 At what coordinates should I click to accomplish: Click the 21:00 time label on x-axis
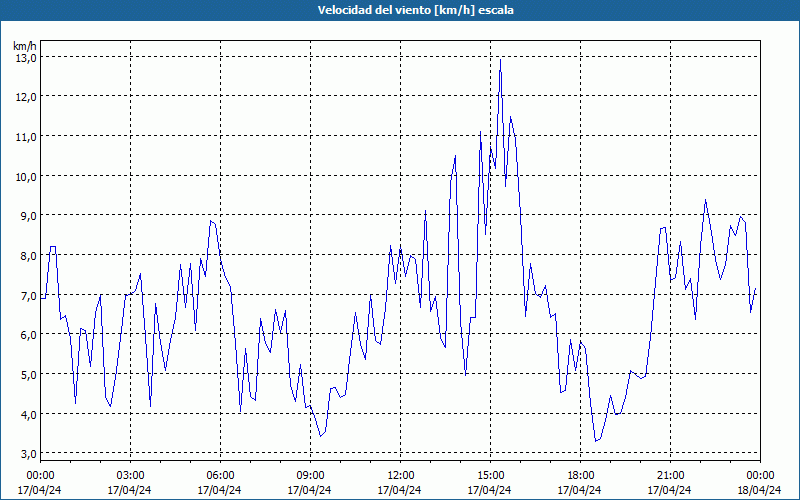670,476
